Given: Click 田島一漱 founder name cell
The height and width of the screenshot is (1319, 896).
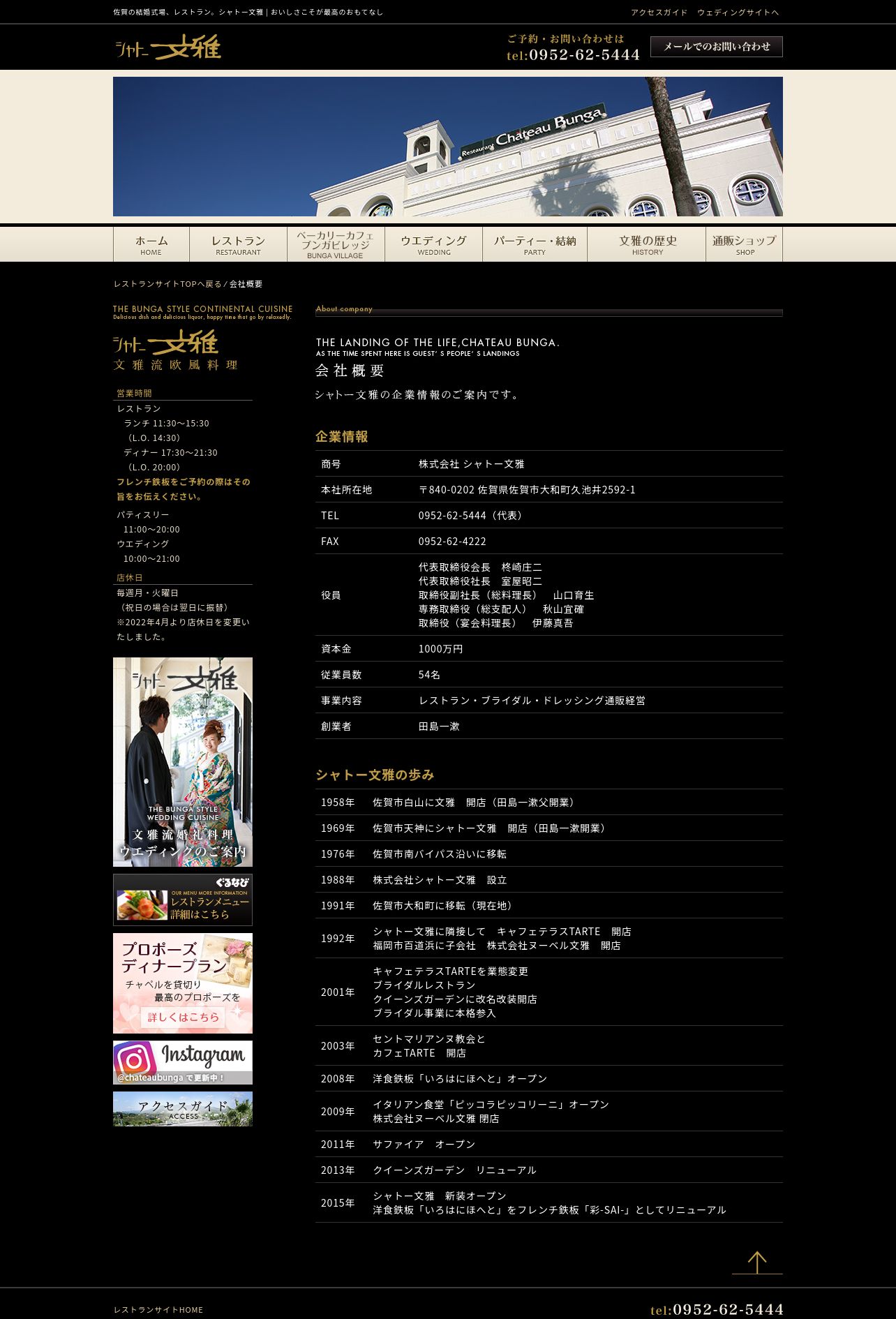Looking at the screenshot, I should click(x=439, y=726).
